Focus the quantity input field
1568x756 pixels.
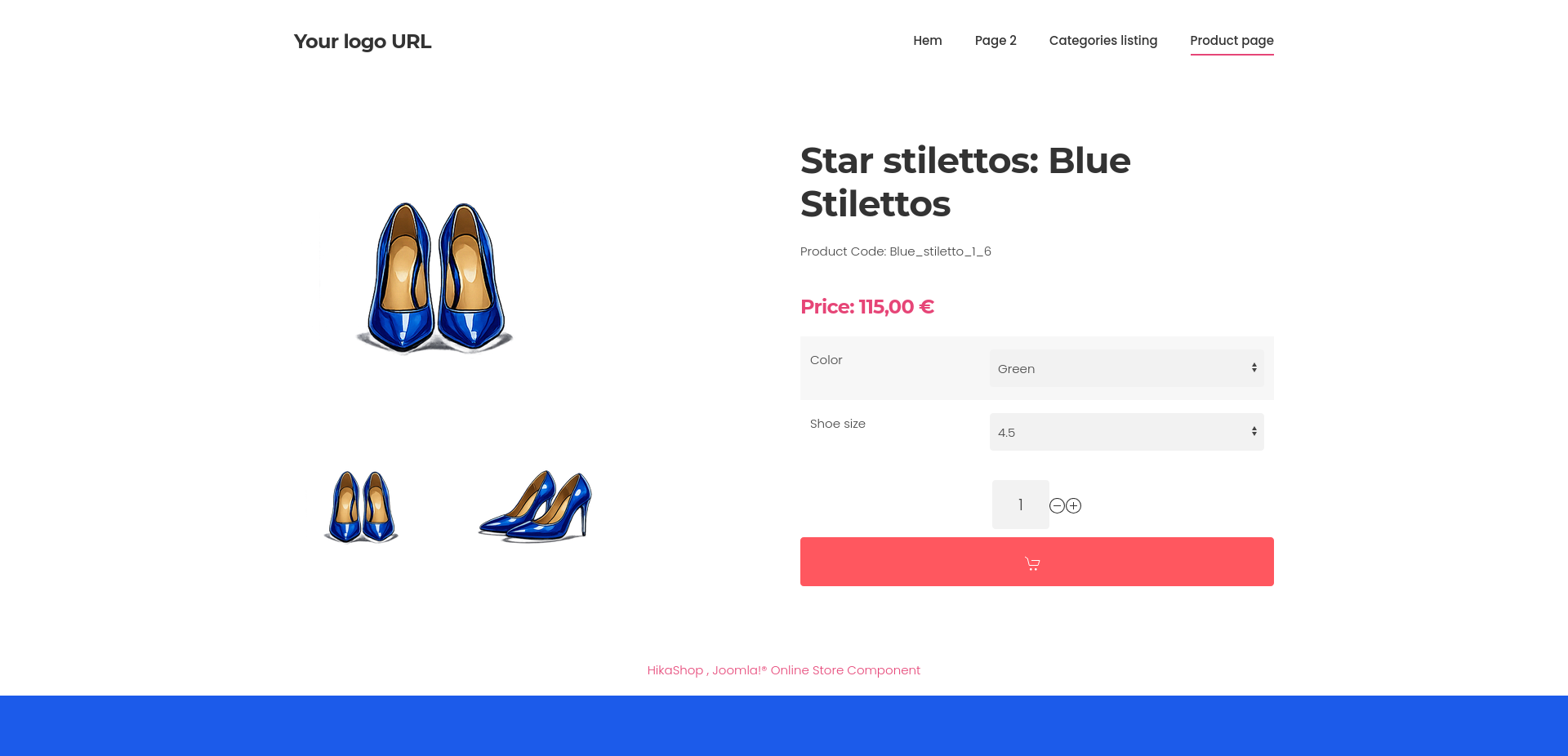point(1020,505)
